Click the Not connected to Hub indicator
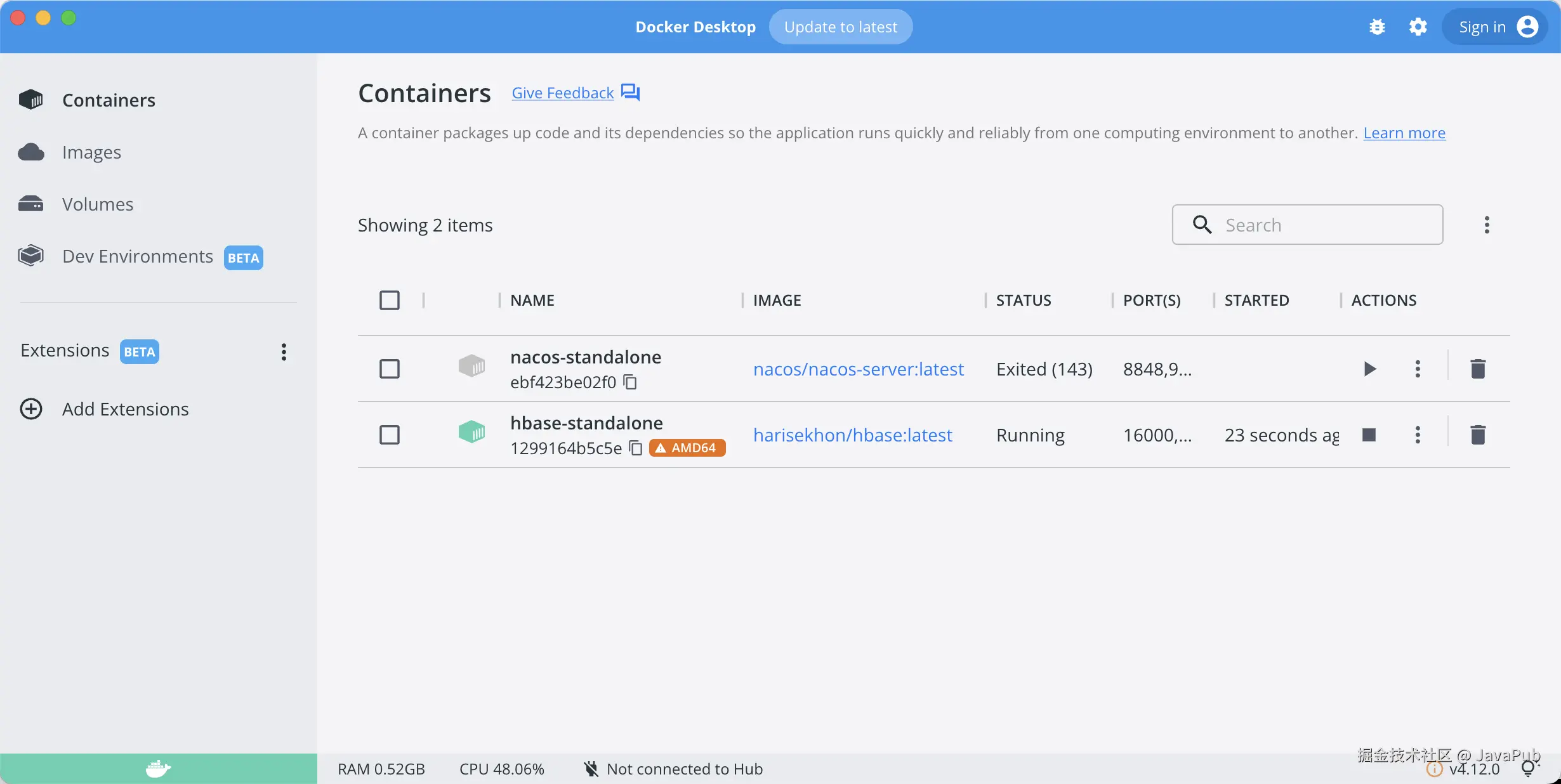 (673, 769)
